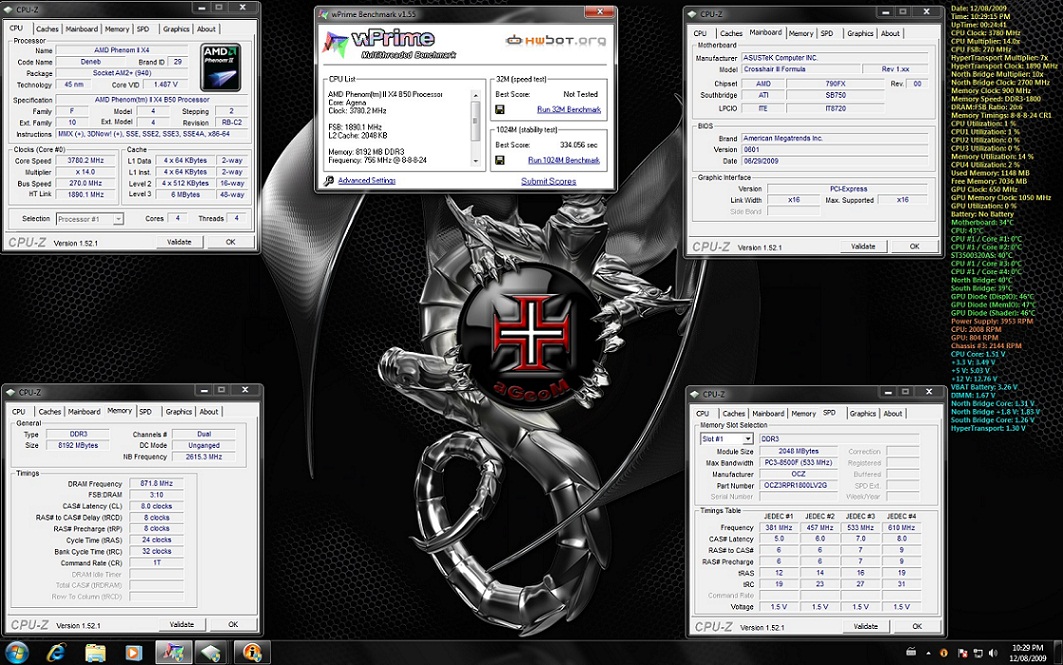The height and width of the screenshot is (665, 1063).
Task: Click the hwbot.org logo in wPrime
Action: 556,41
